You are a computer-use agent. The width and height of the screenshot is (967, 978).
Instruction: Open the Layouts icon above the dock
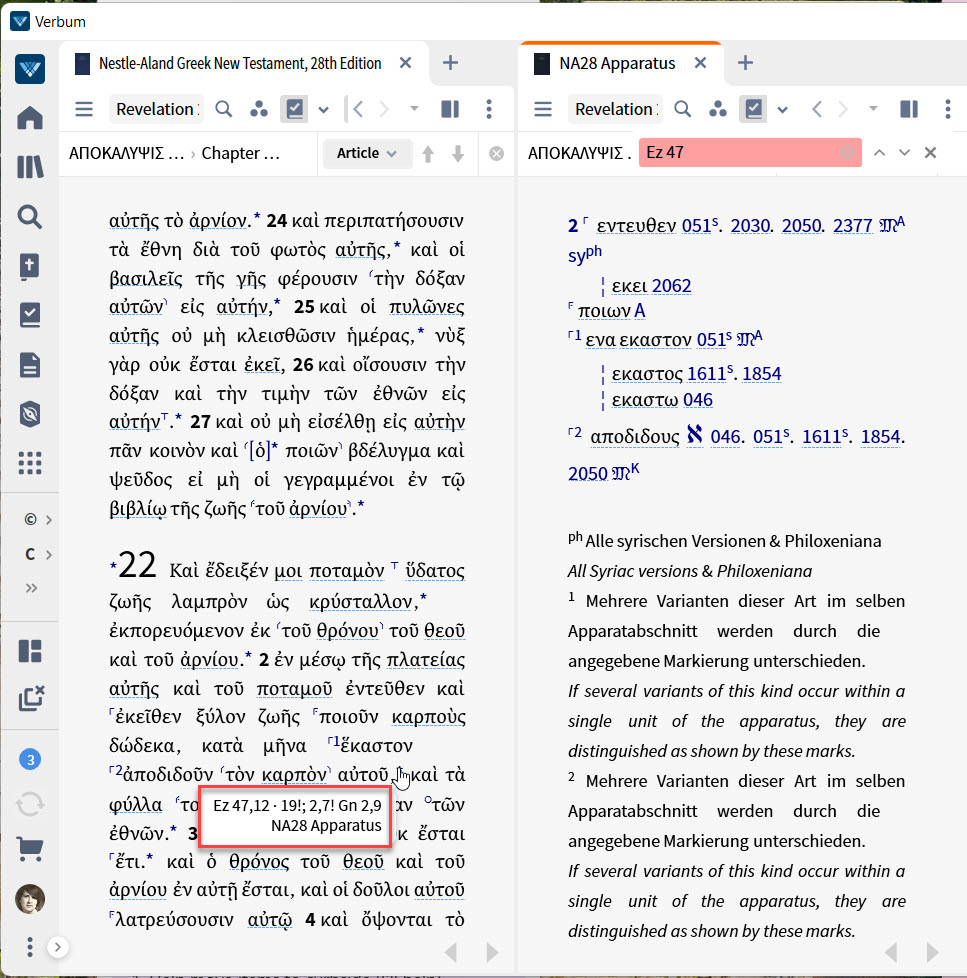(30, 650)
